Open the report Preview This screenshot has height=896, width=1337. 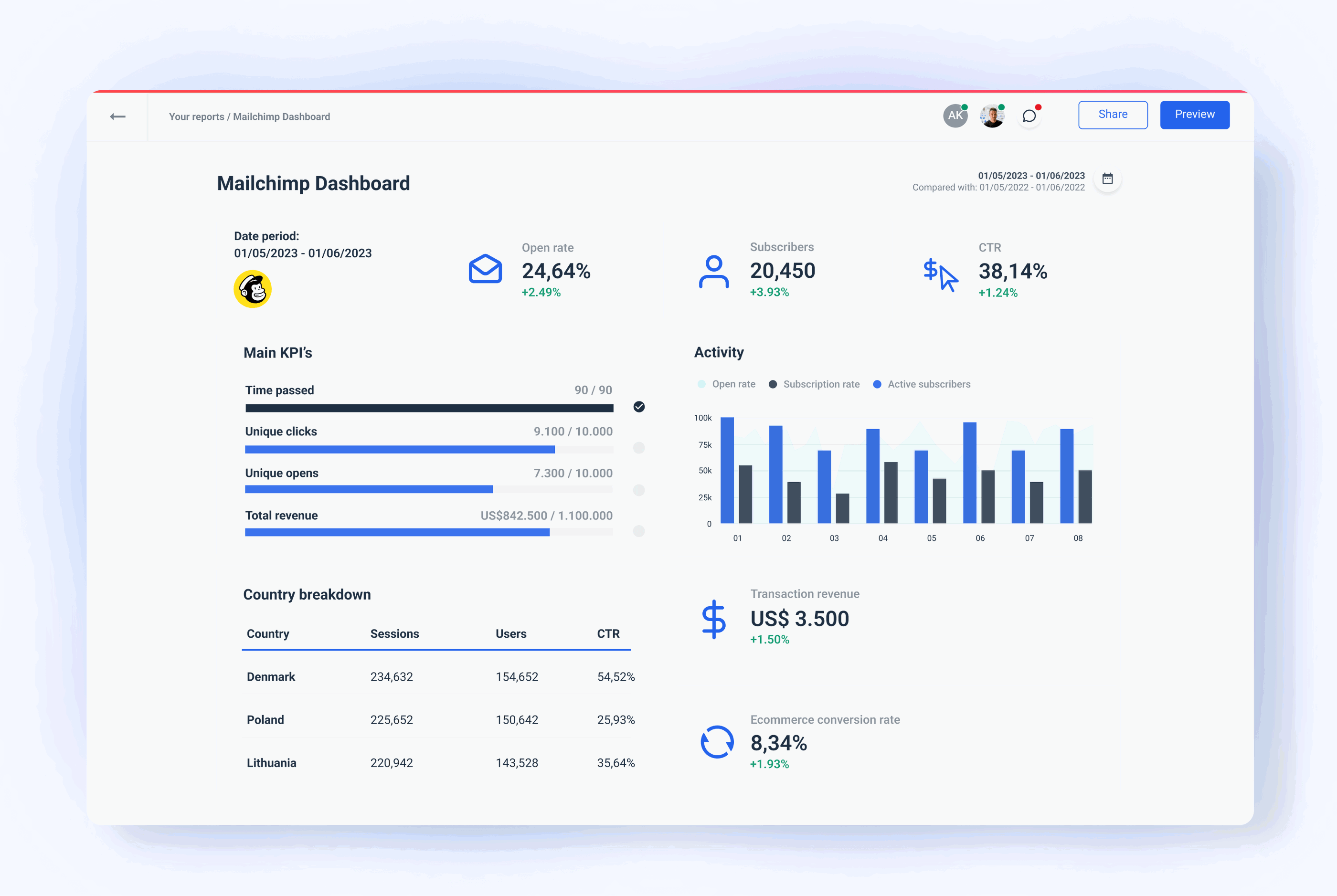click(x=1194, y=114)
